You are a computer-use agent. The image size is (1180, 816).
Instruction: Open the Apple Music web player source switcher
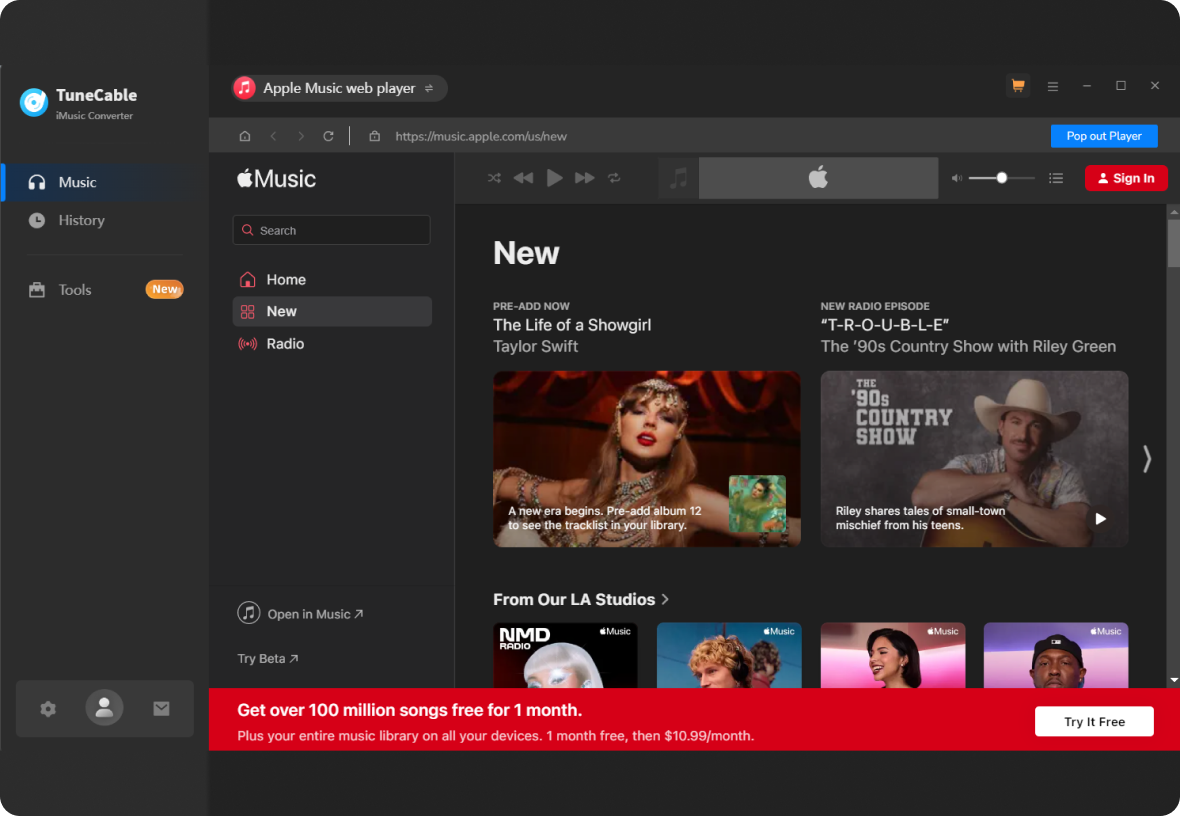tap(338, 88)
